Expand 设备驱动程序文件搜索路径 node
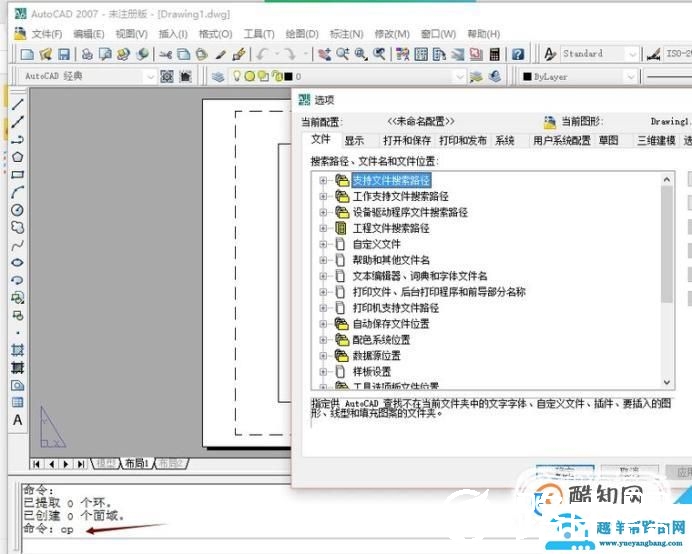Screen dimensions: 692x554 [x=323, y=212]
